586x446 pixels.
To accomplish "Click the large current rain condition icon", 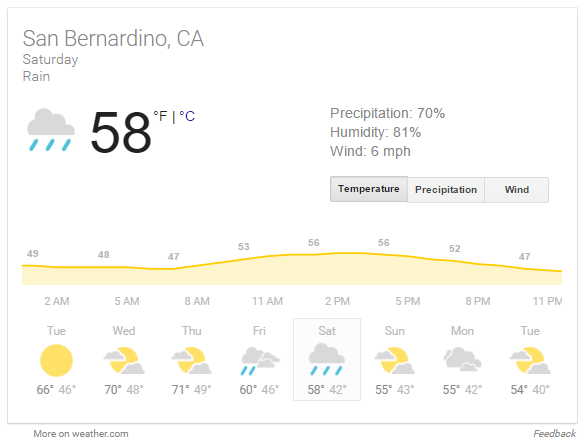I will [x=51, y=130].
